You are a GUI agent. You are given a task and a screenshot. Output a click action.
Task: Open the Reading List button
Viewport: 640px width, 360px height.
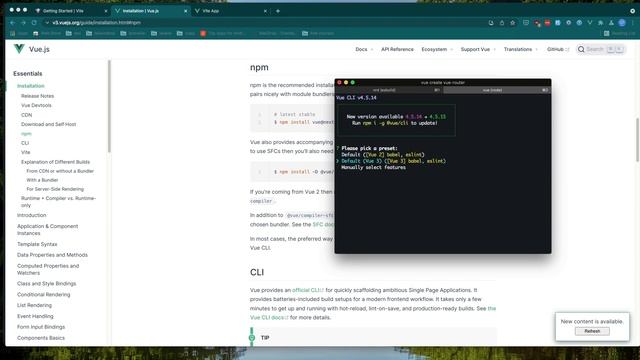click(x=619, y=33)
